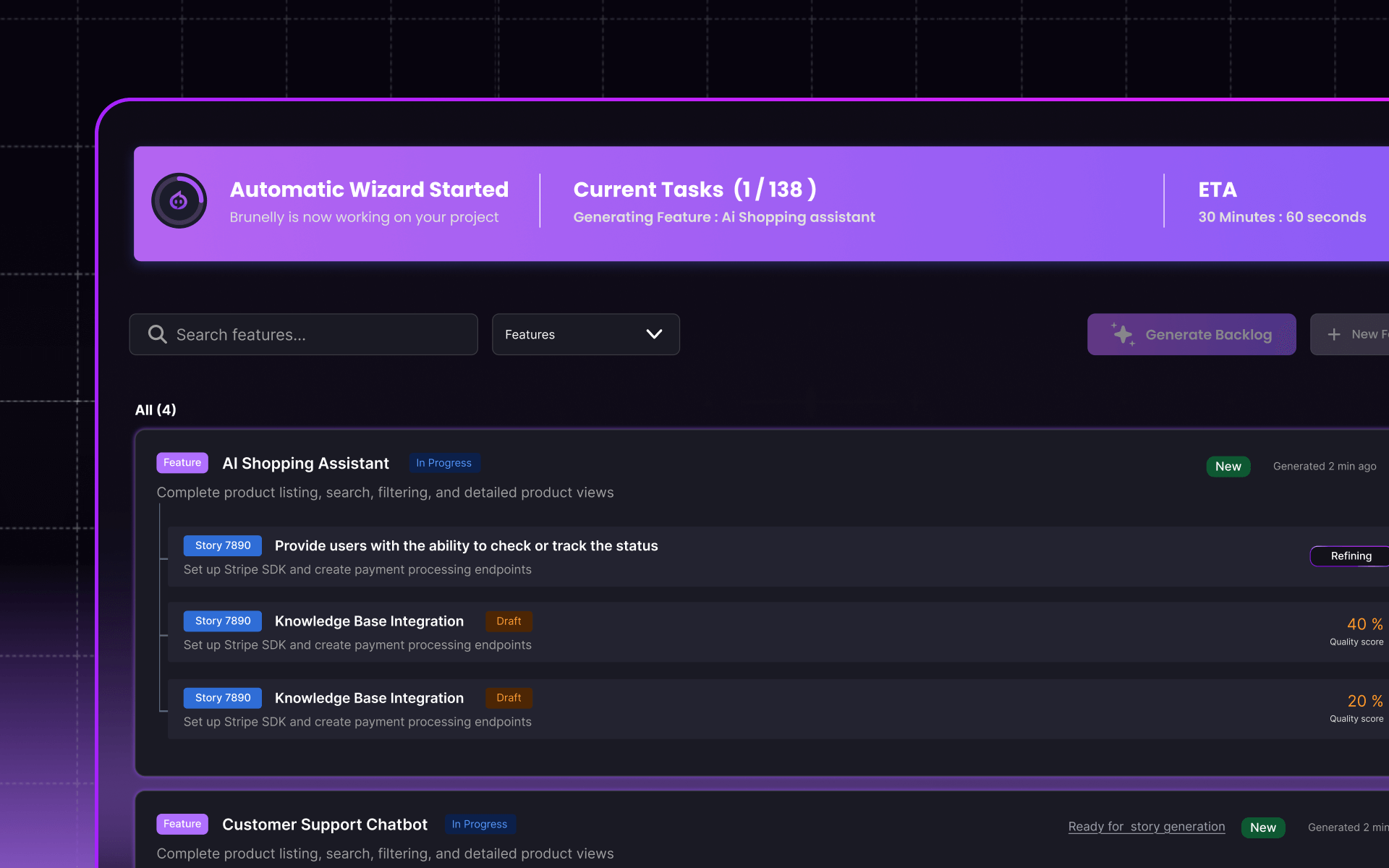This screenshot has width=1389, height=868.
Task: Click the New badge on AI Shopping Assistant
Action: pos(1228,467)
